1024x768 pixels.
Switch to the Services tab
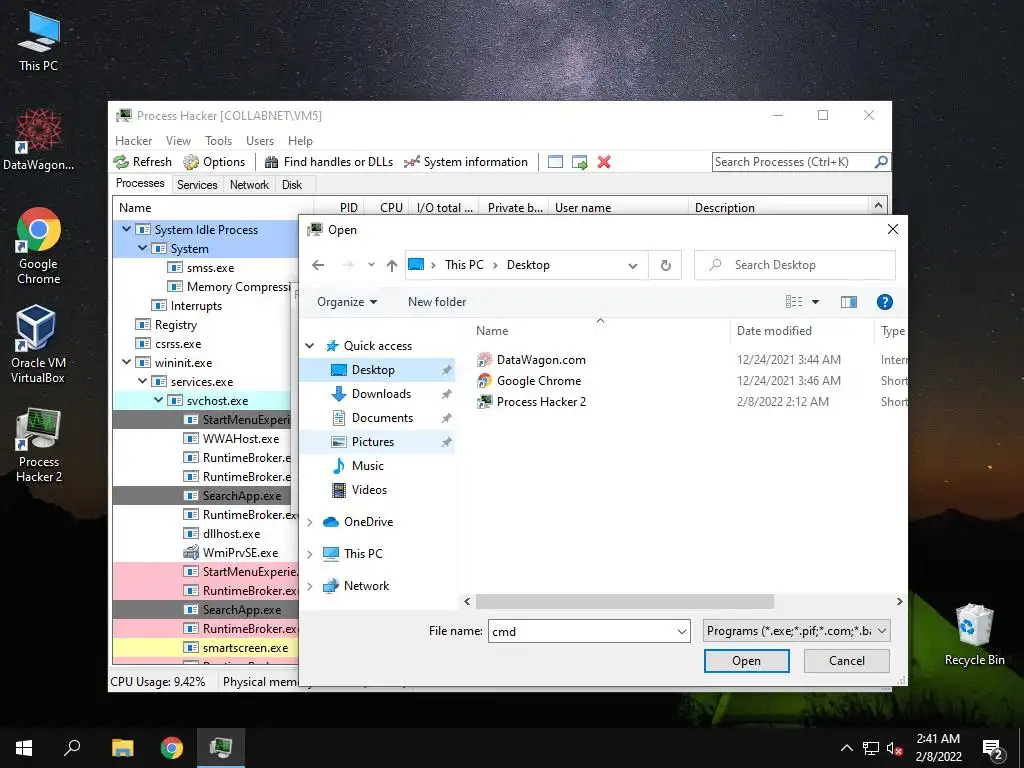pos(197,185)
